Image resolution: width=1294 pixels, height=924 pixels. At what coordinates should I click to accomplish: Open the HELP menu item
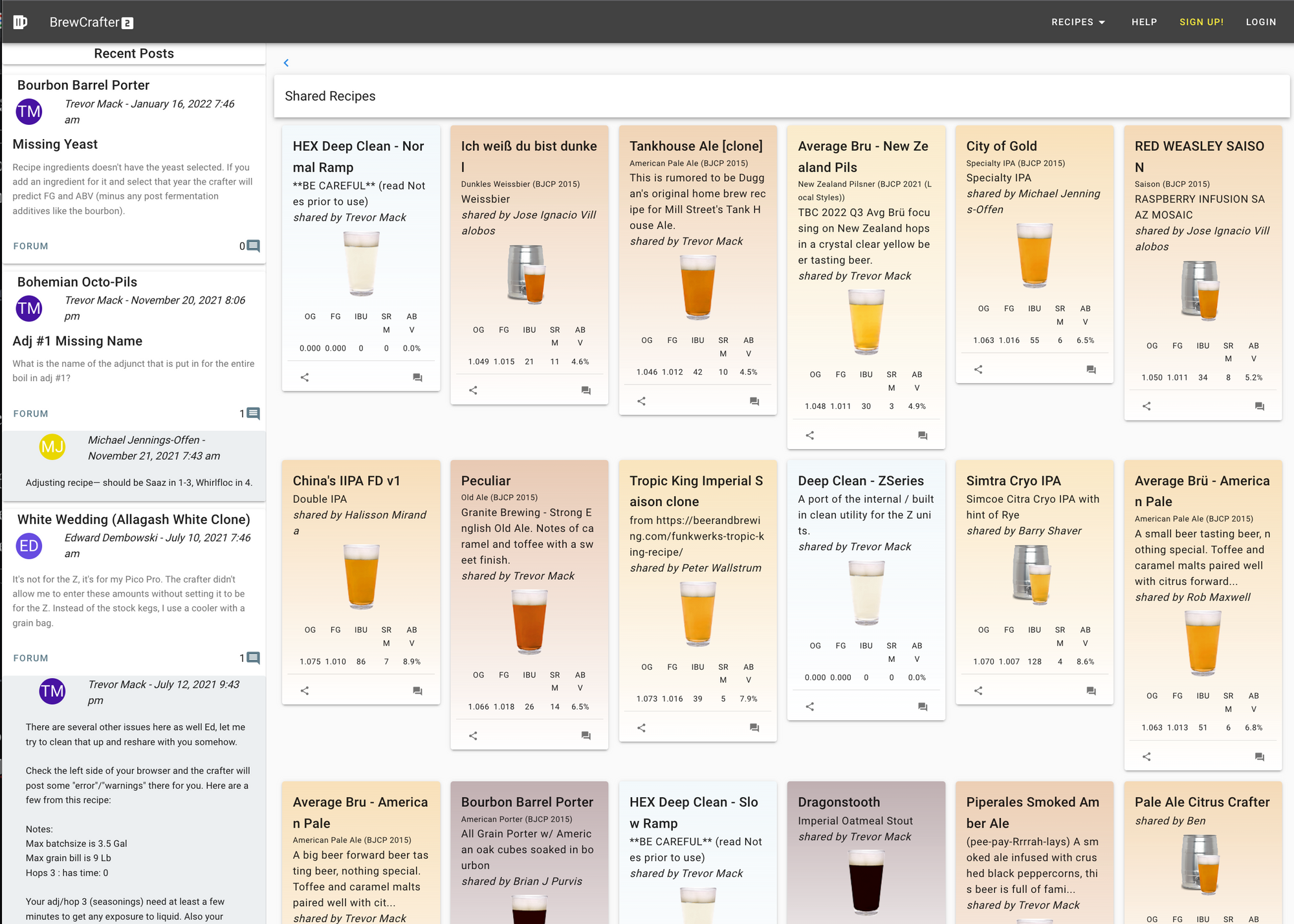(1144, 22)
